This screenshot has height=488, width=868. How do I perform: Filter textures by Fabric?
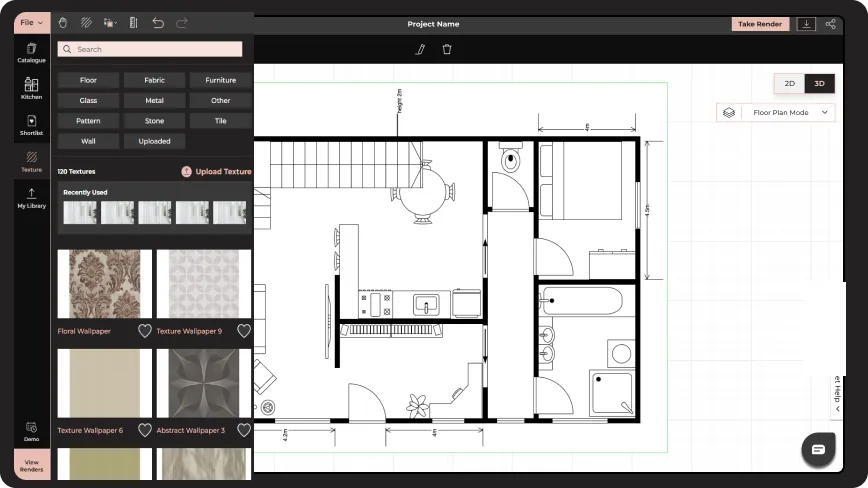[x=154, y=80]
